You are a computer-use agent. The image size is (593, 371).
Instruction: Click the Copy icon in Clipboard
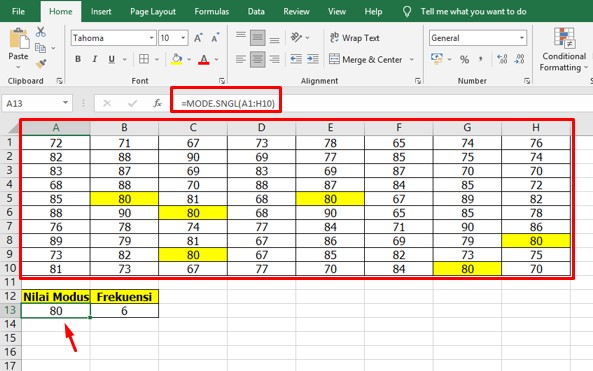40,48
